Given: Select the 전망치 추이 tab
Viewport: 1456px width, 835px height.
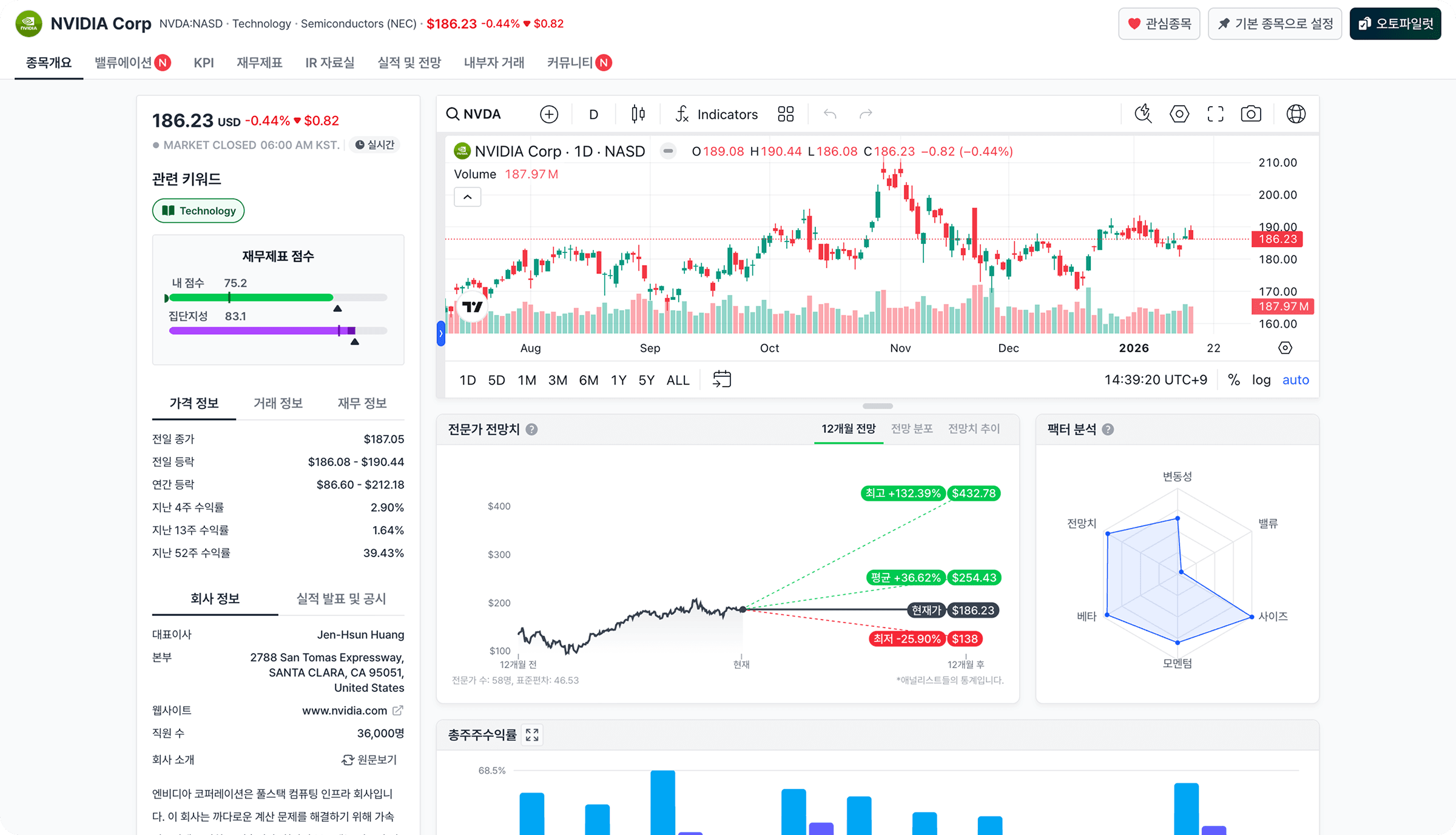Looking at the screenshot, I should 974,429.
